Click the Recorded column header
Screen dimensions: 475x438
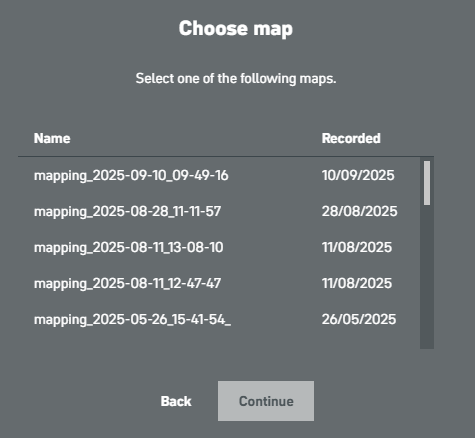coord(351,138)
